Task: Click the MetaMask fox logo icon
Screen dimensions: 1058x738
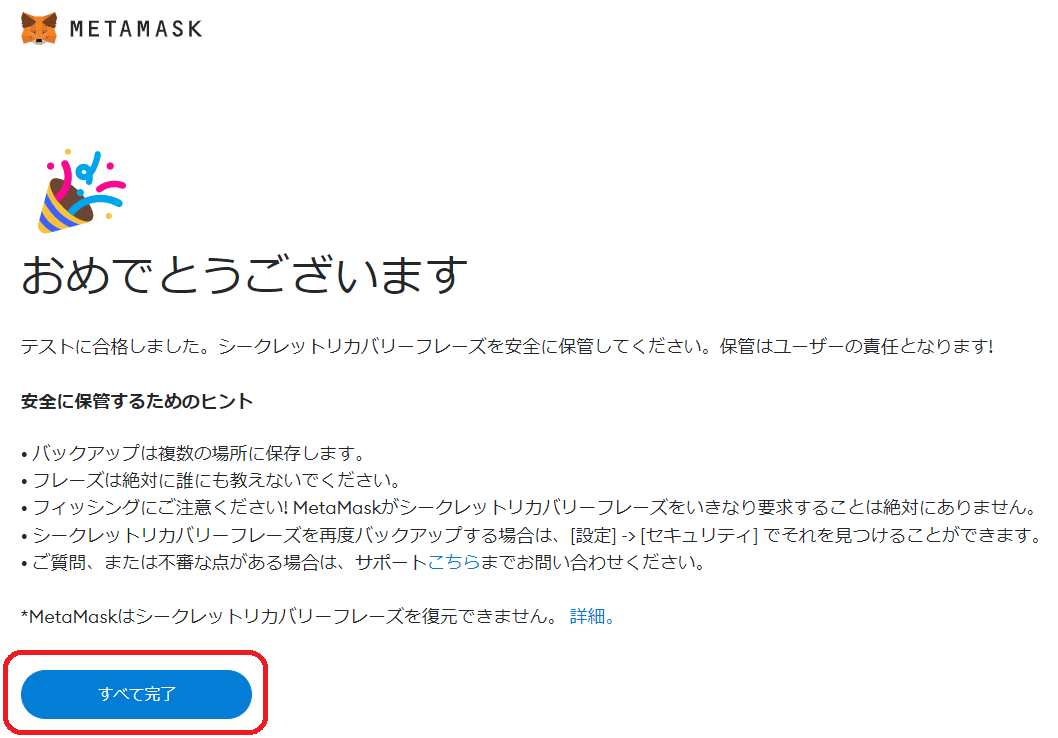Action: click(x=39, y=28)
